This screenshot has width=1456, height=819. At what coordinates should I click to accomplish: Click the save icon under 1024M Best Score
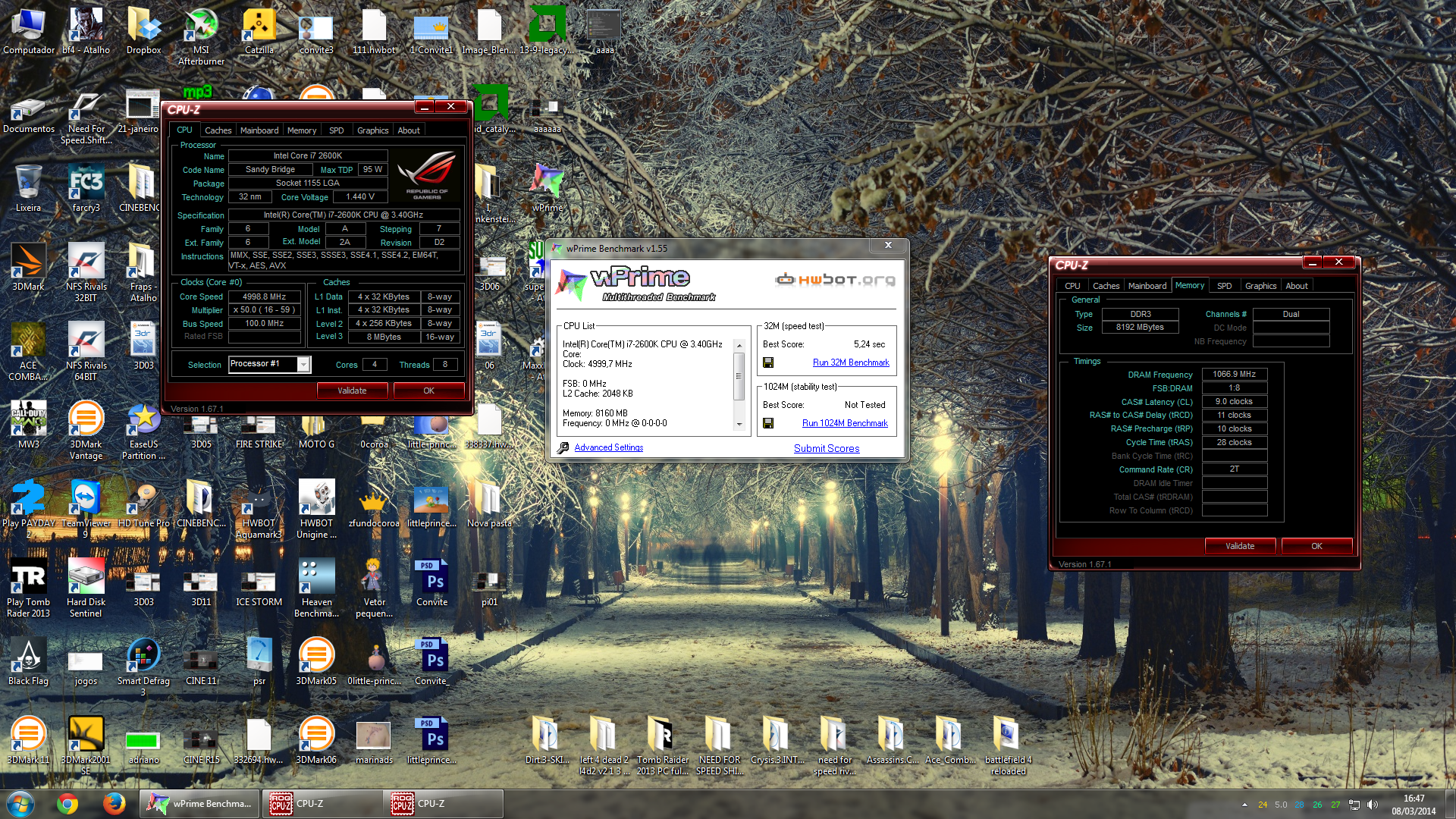click(768, 423)
